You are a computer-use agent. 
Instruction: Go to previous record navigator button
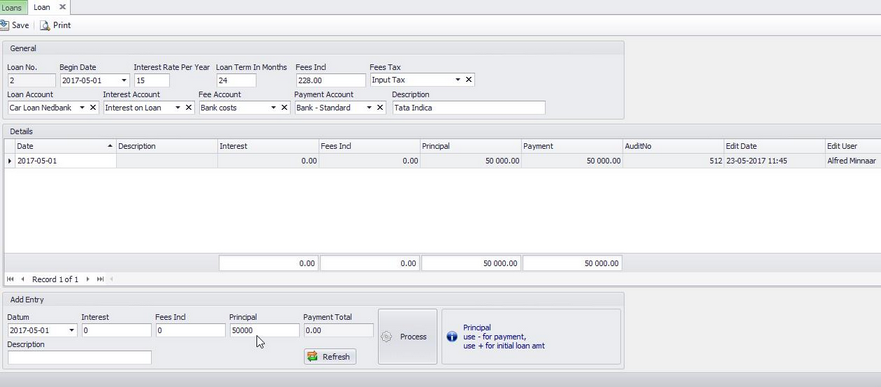22,279
